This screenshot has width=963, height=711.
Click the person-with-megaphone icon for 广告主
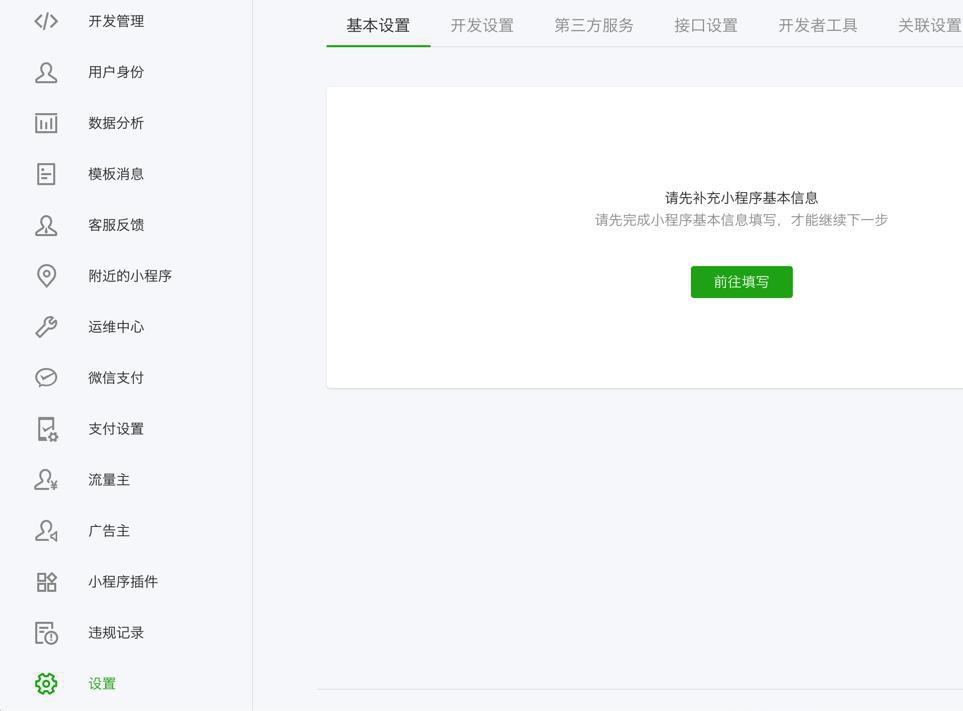click(46, 531)
